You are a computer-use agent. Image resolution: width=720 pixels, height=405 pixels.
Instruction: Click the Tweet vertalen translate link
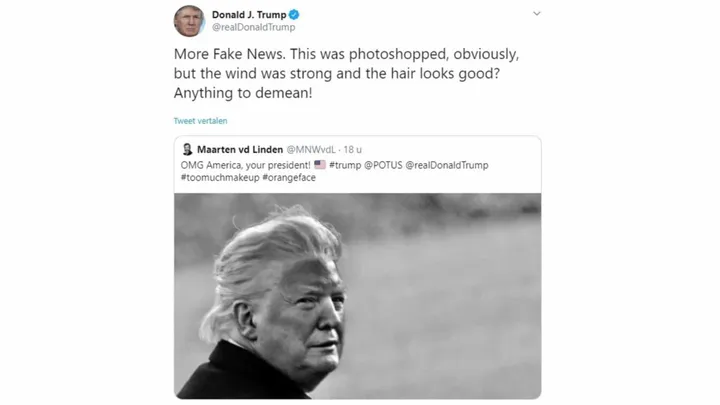[200, 121]
